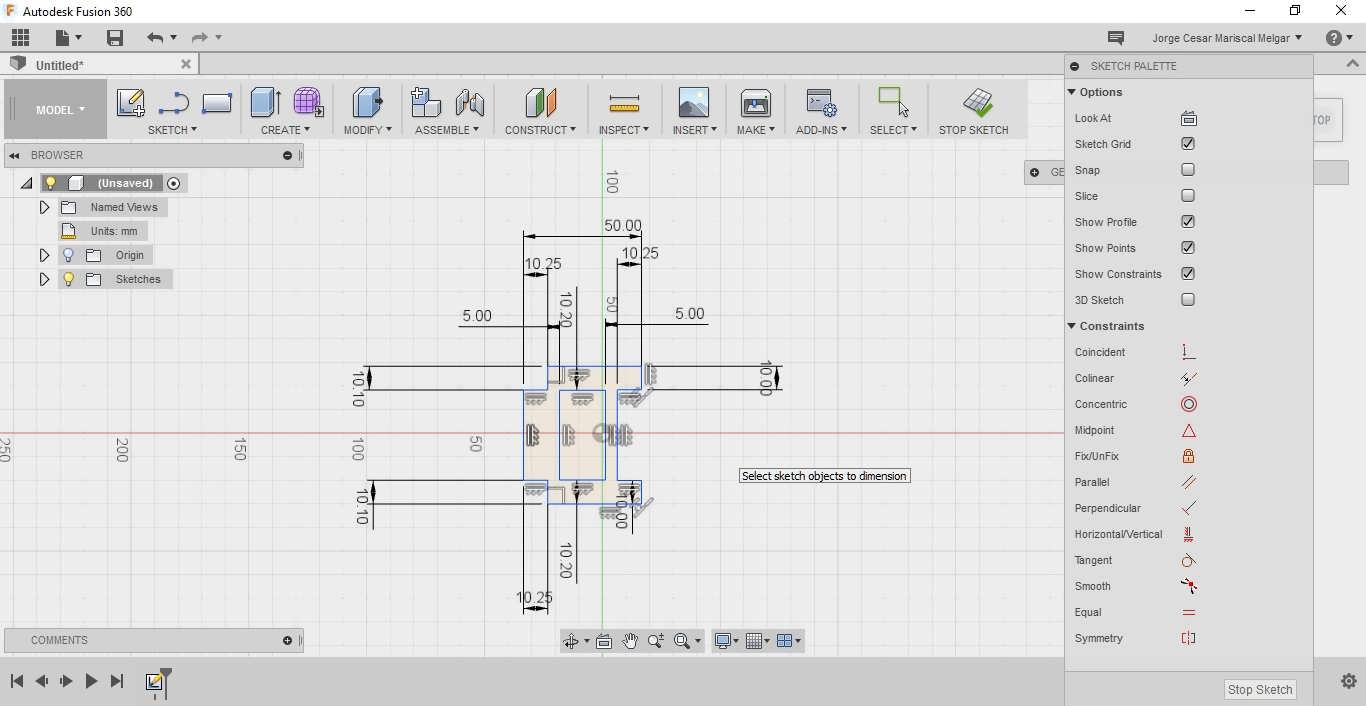1366x706 pixels.
Task: Enable the Slice checkbox
Action: tap(1188, 196)
